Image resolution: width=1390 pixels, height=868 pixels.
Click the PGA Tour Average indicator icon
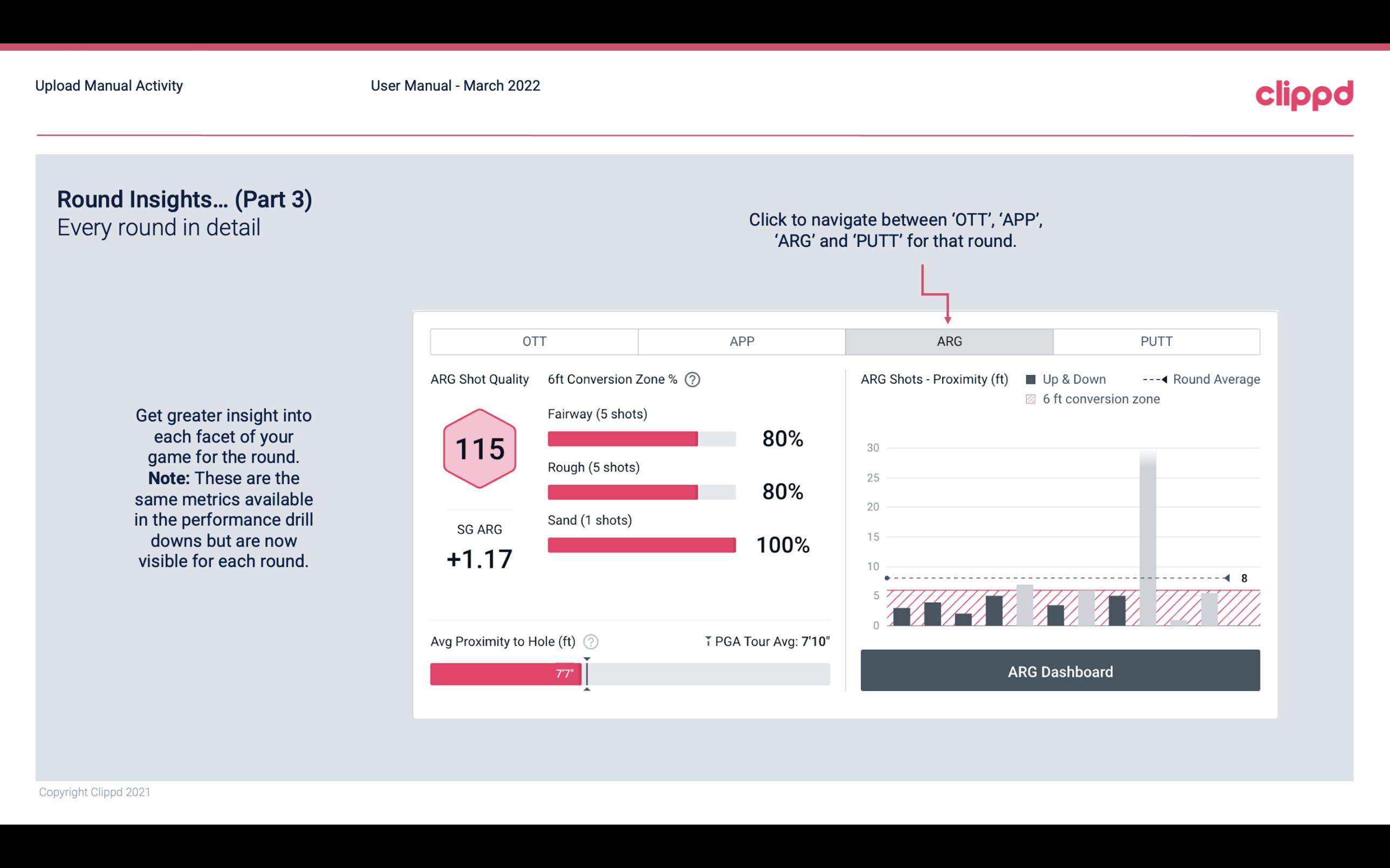click(x=705, y=641)
